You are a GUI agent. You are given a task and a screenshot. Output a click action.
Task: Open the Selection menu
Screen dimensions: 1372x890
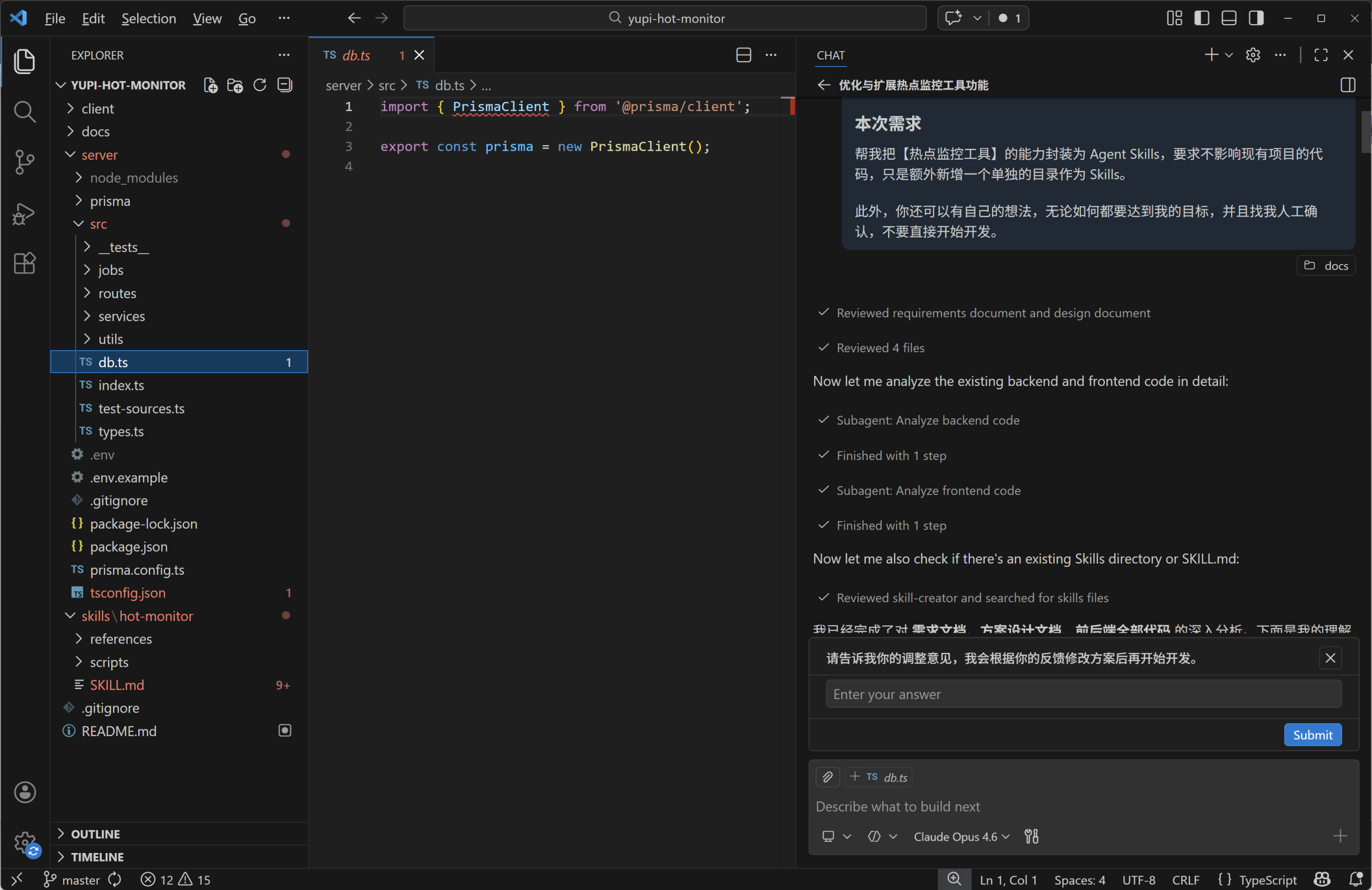pyautogui.click(x=149, y=18)
